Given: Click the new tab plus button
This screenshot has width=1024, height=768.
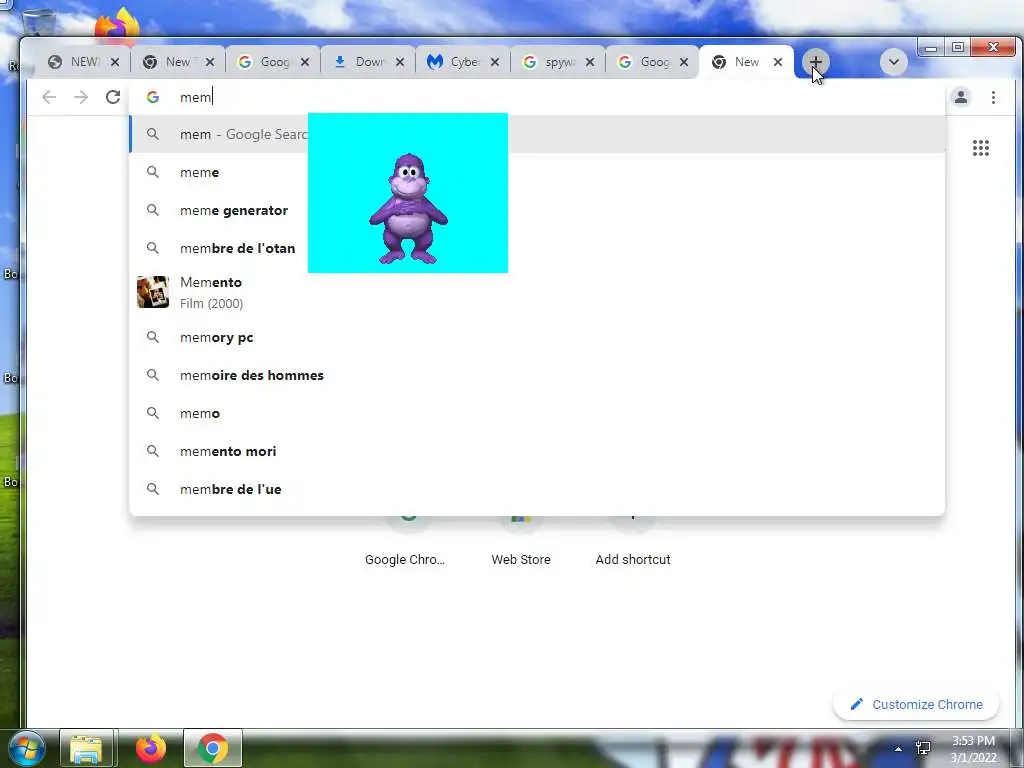Looking at the screenshot, I should pyautogui.click(x=815, y=62).
